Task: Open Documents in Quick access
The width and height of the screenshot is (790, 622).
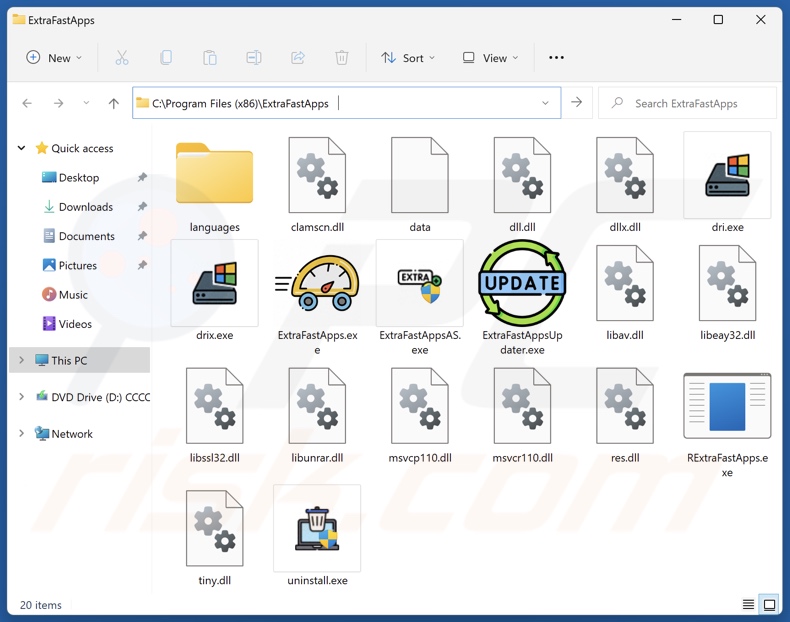Action: click(79, 236)
